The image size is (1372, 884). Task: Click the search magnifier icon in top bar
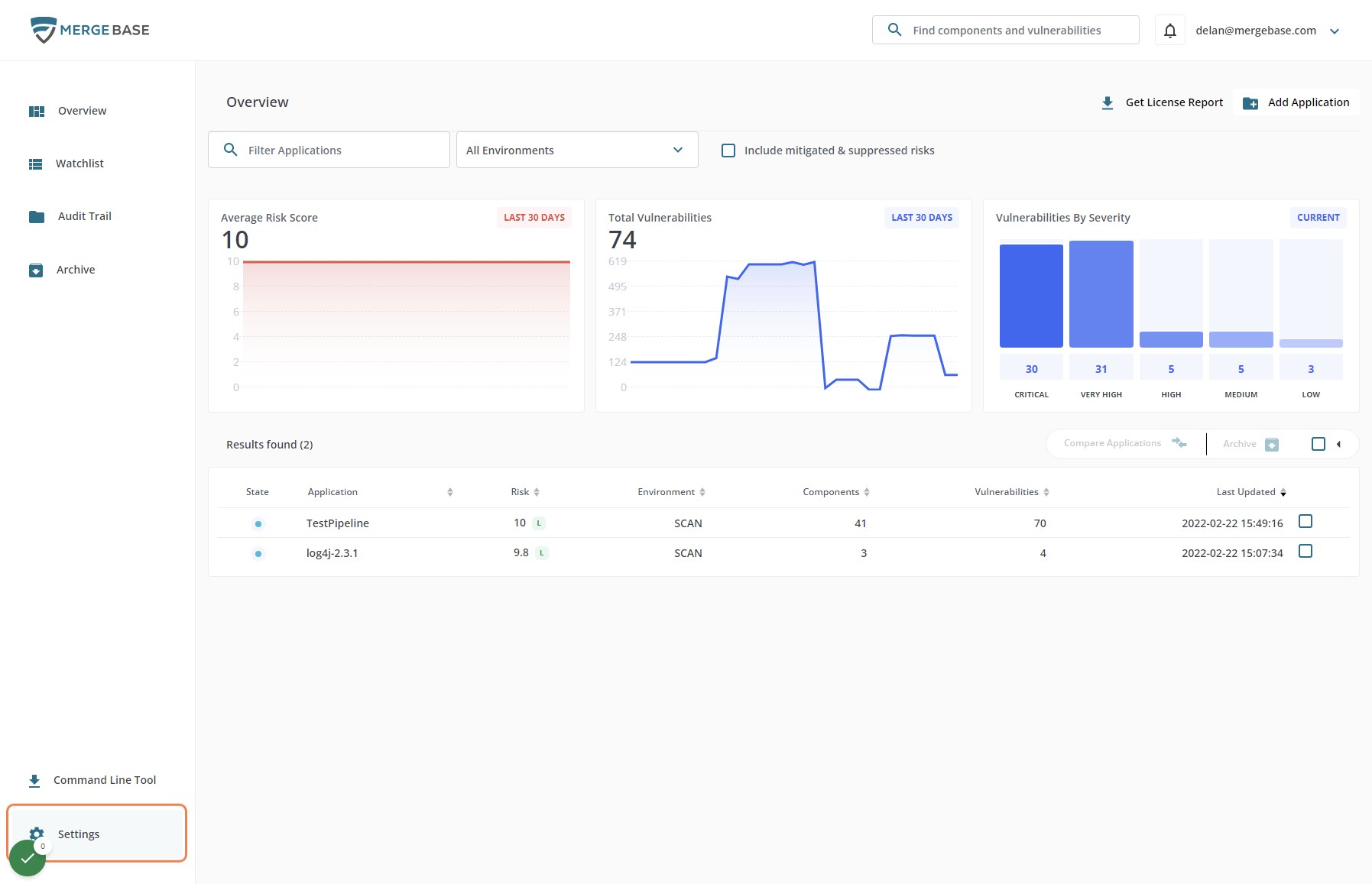click(x=894, y=30)
